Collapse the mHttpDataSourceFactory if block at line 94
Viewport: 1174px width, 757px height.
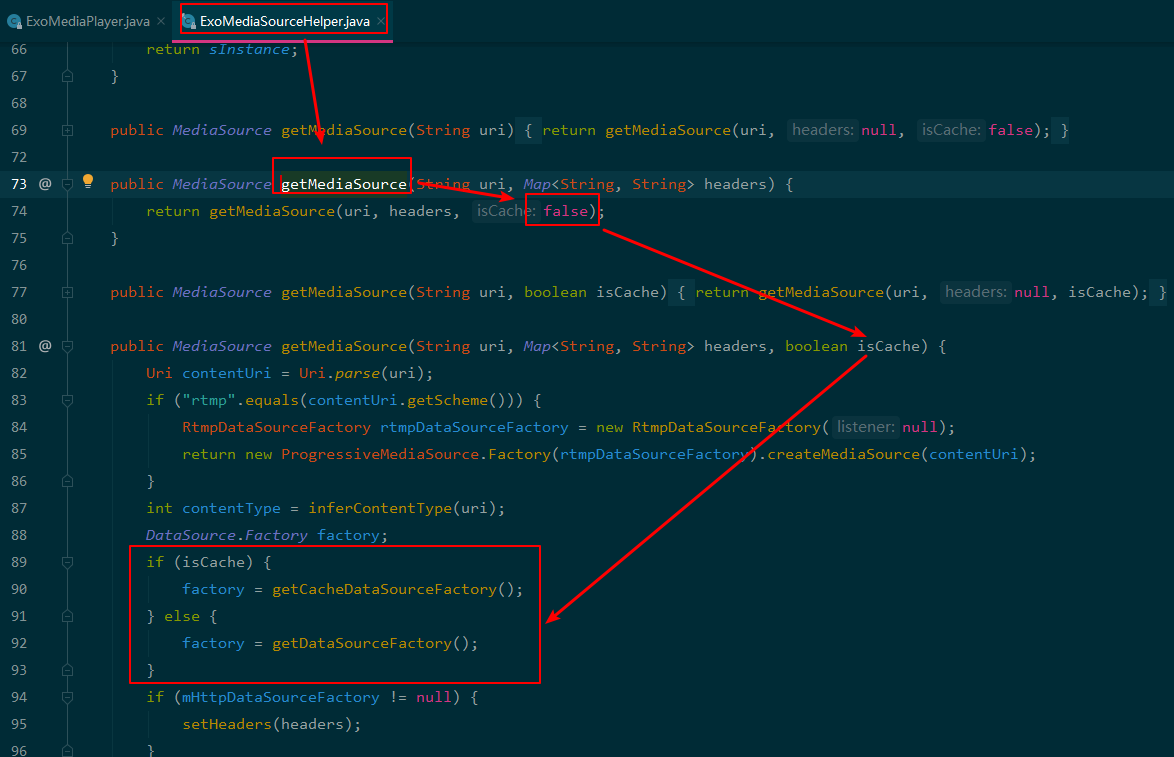[x=67, y=697]
